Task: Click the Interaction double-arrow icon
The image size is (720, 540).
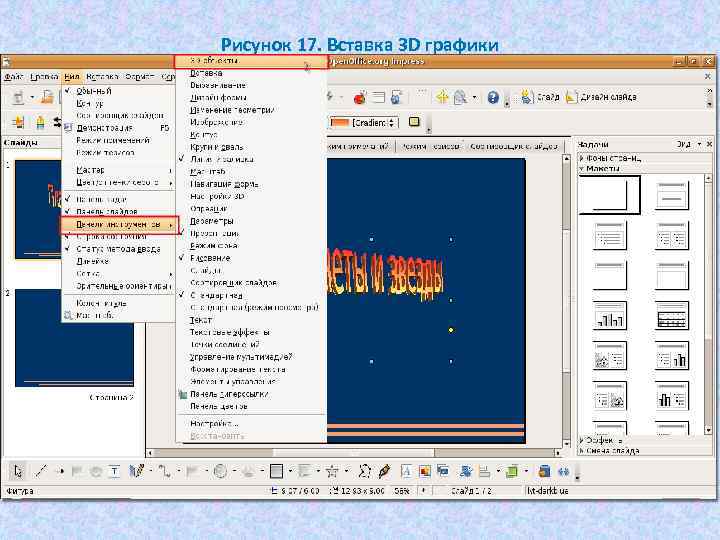Action: click(563, 471)
